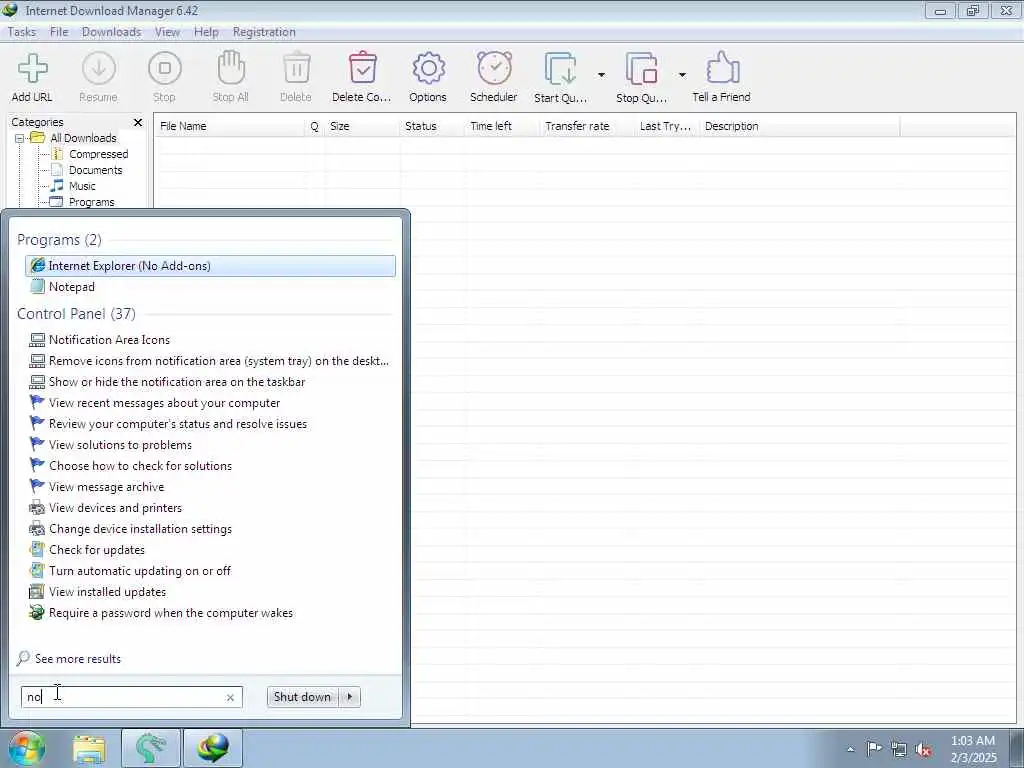Viewport: 1024px width, 768px height.
Task: Select Music category
Action: tap(82, 186)
